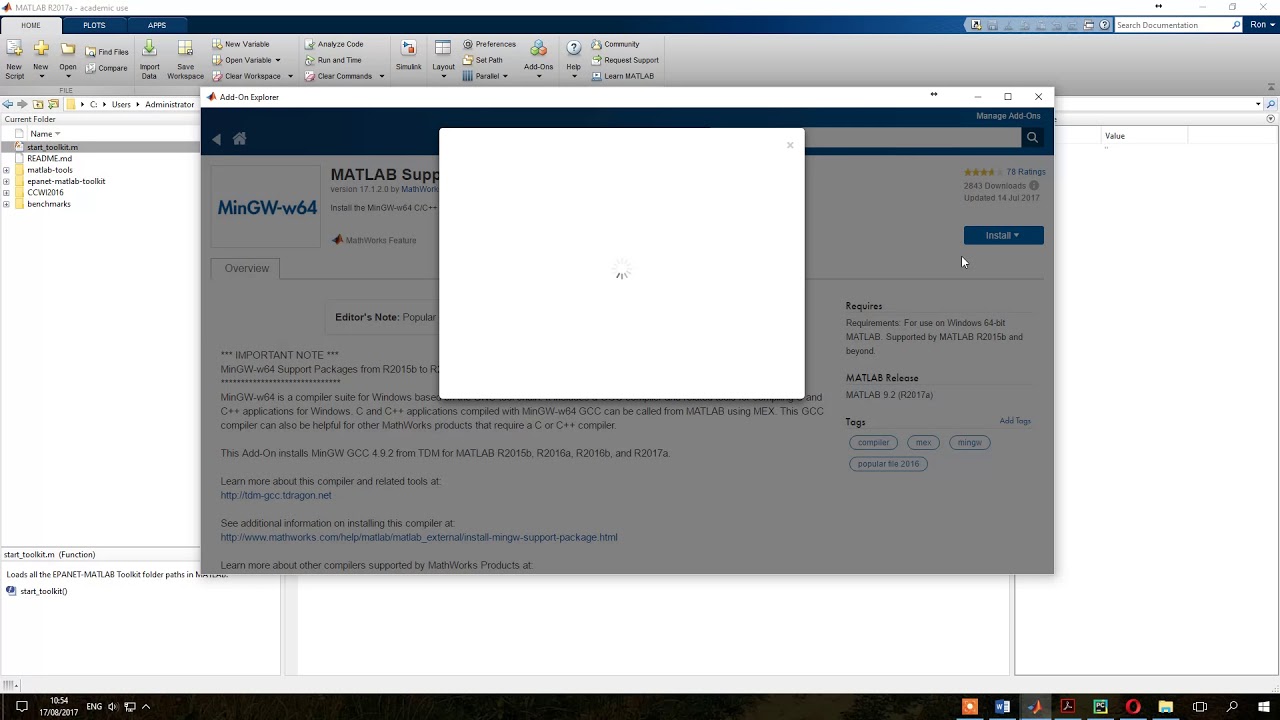Select README.md file
Screen dimensions: 1280x720
pyautogui.click(x=49, y=158)
